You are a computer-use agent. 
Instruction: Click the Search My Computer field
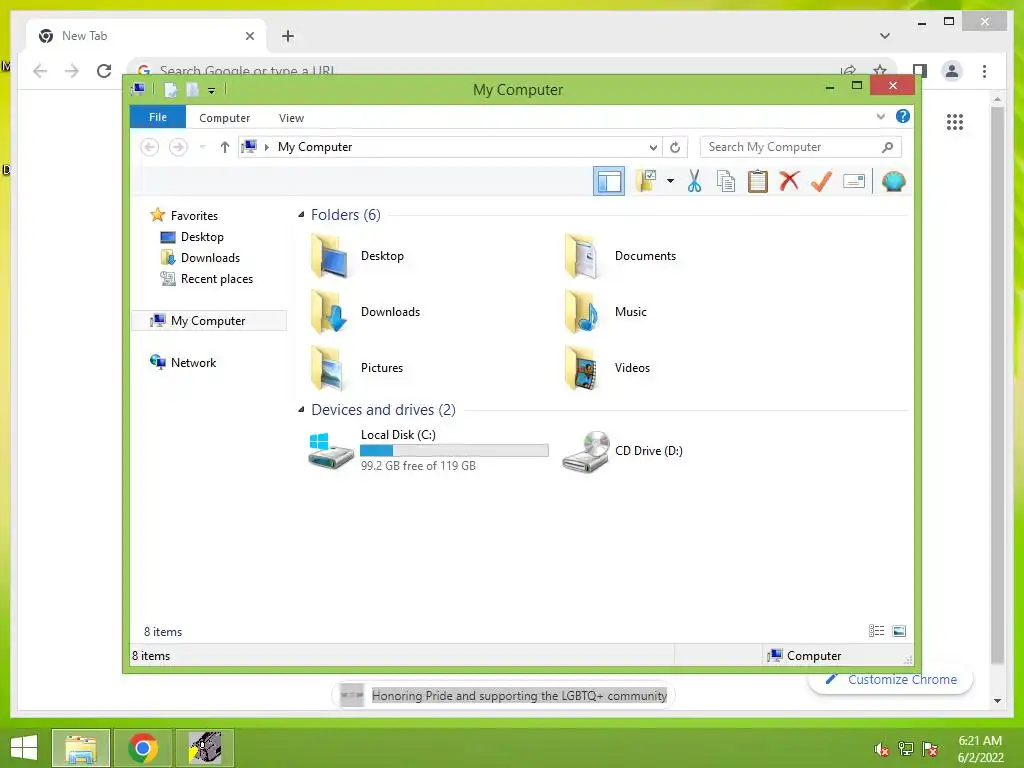pyautogui.click(x=801, y=147)
